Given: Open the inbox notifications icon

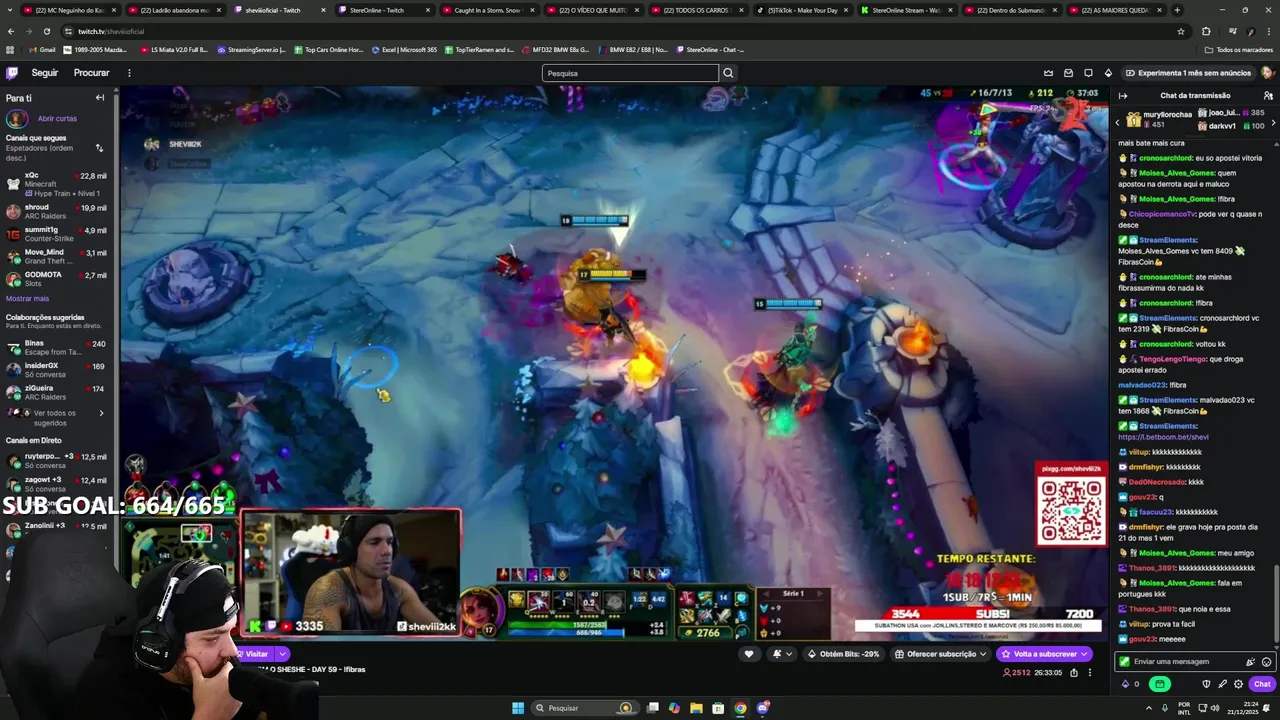Looking at the screenshot, I should [1068, 73].
